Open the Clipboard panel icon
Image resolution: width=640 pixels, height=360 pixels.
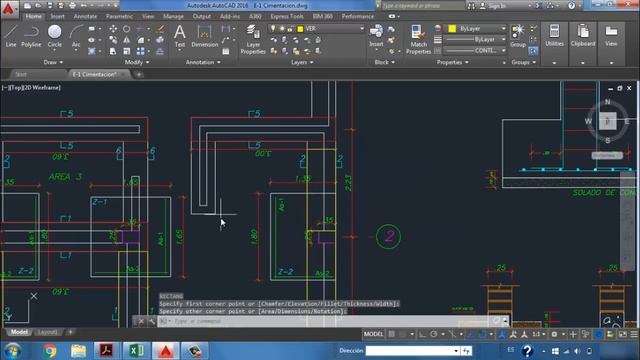583,36
